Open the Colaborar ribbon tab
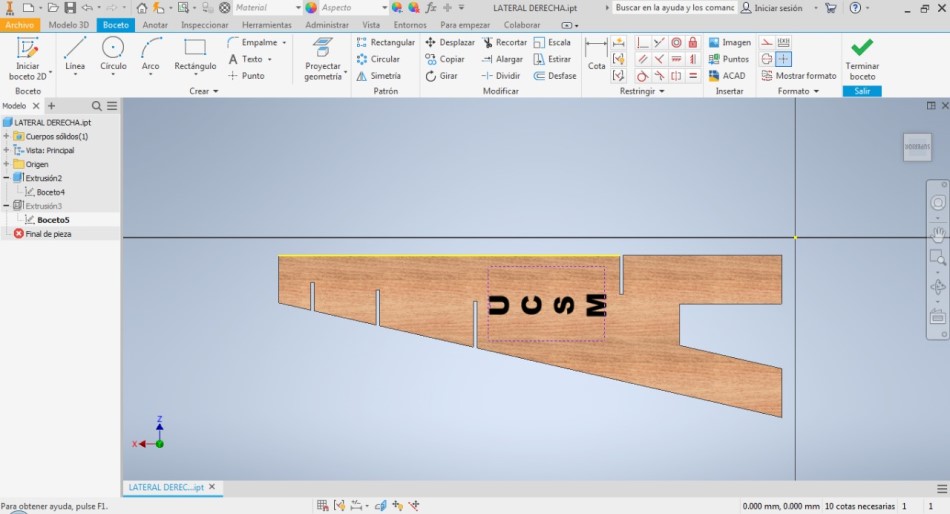The width and height of the screenshot is (950, 514). point(522,25)
